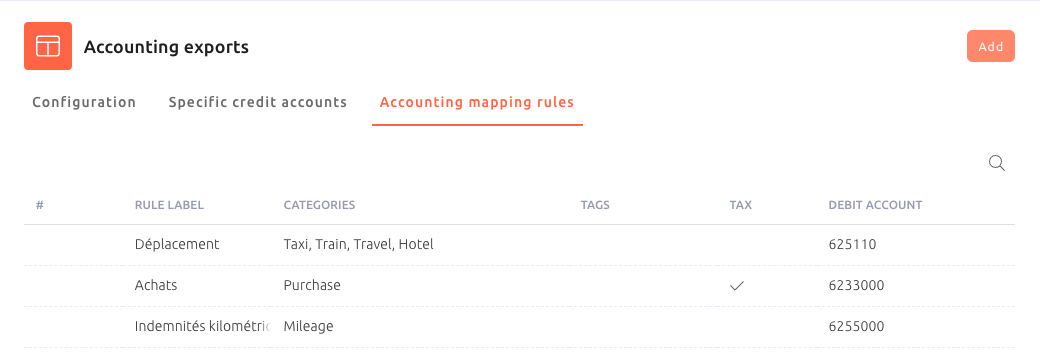Open the Achats rule row
1040x361 pixels.
point(519,286)
